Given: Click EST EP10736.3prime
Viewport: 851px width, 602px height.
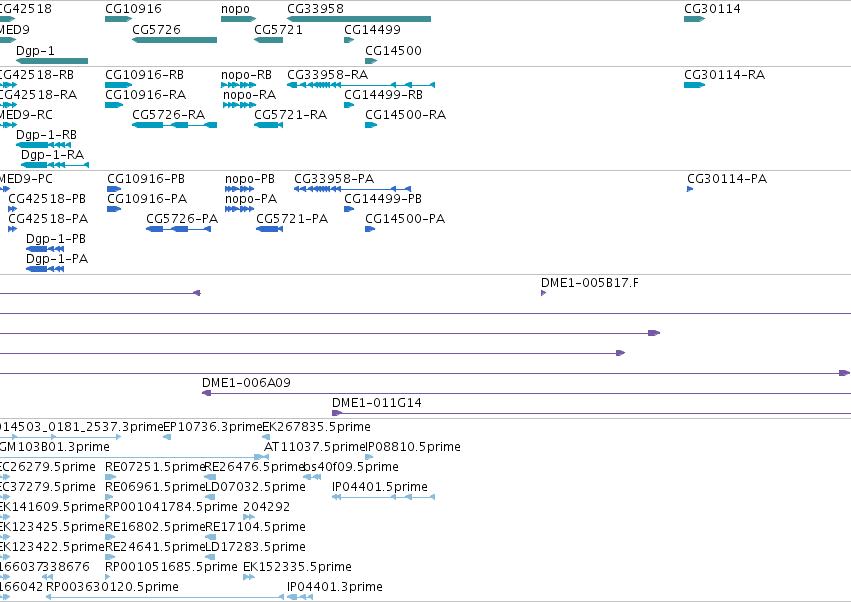Looking at the screenshot, I should coord(213,427).
